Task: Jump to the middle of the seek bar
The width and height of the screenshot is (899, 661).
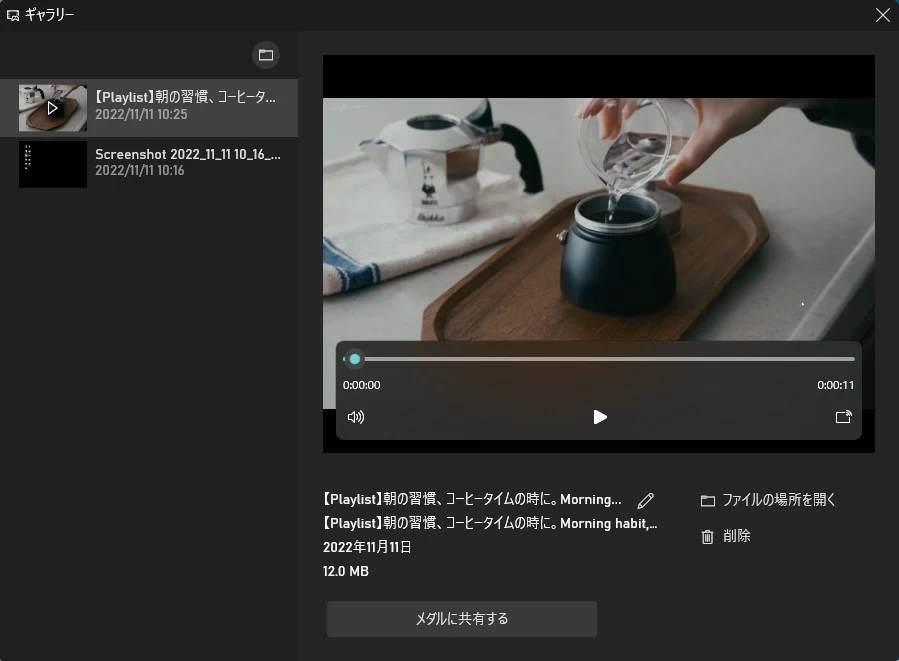Action: click(600, 358)
